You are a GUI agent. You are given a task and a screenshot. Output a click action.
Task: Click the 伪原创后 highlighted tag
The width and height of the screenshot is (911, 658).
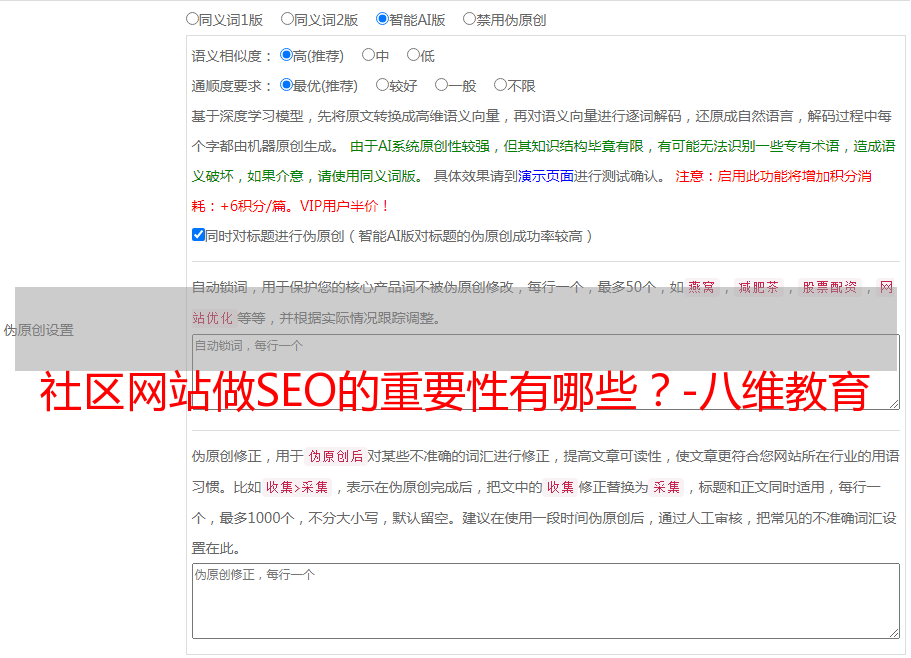[x=336, y=456]
